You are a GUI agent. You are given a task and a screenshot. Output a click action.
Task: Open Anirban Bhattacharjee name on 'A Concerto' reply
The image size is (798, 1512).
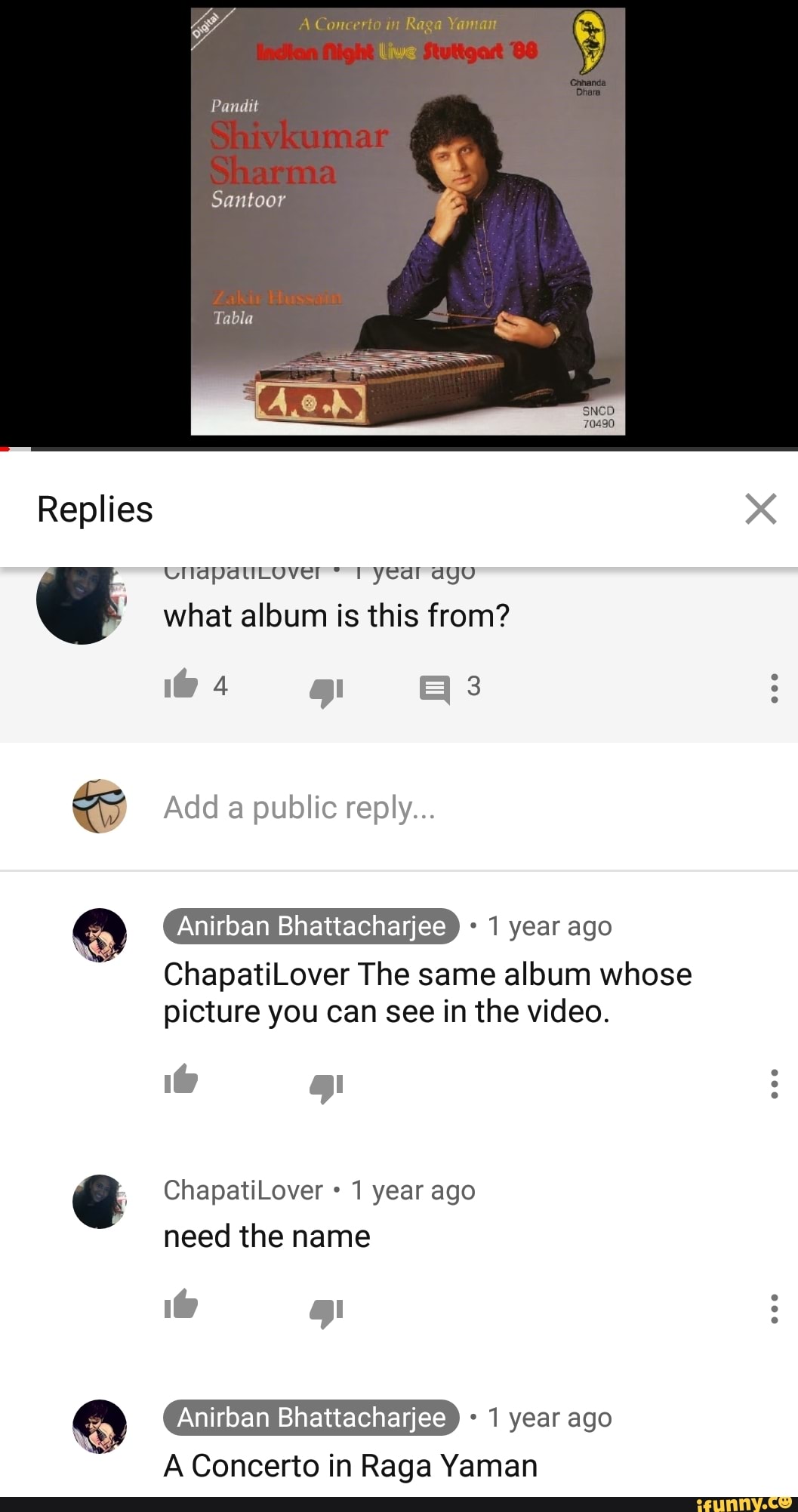[311, 1417]
